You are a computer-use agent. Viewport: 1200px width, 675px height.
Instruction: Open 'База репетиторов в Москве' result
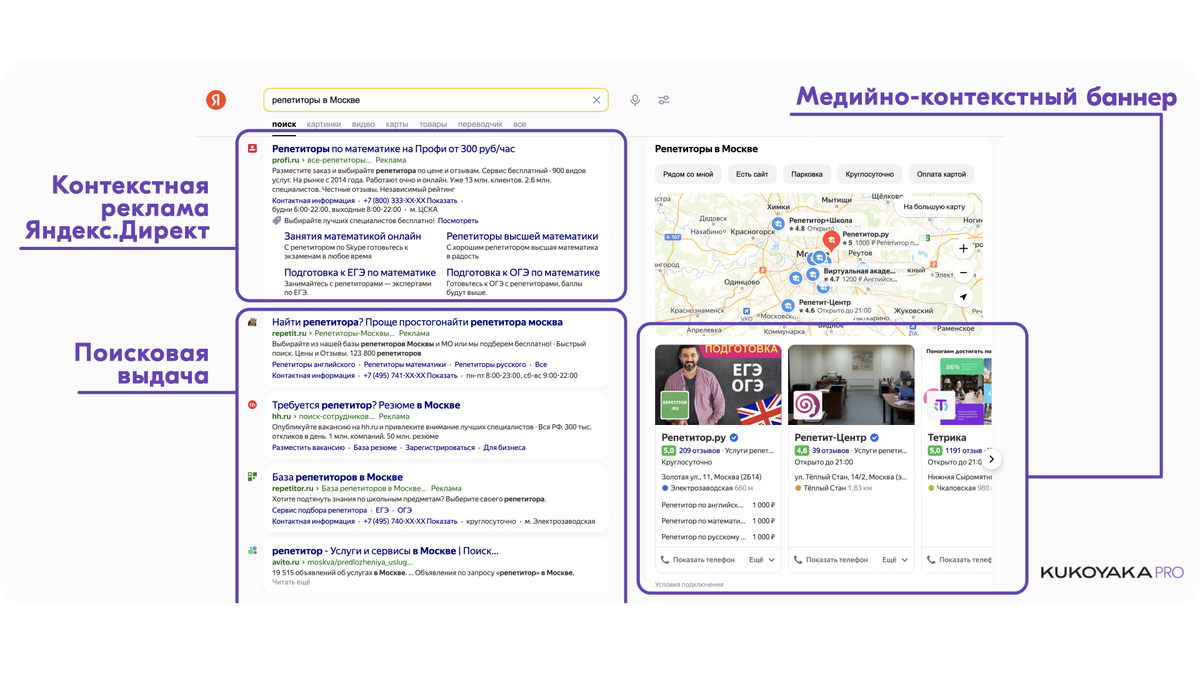337,477
